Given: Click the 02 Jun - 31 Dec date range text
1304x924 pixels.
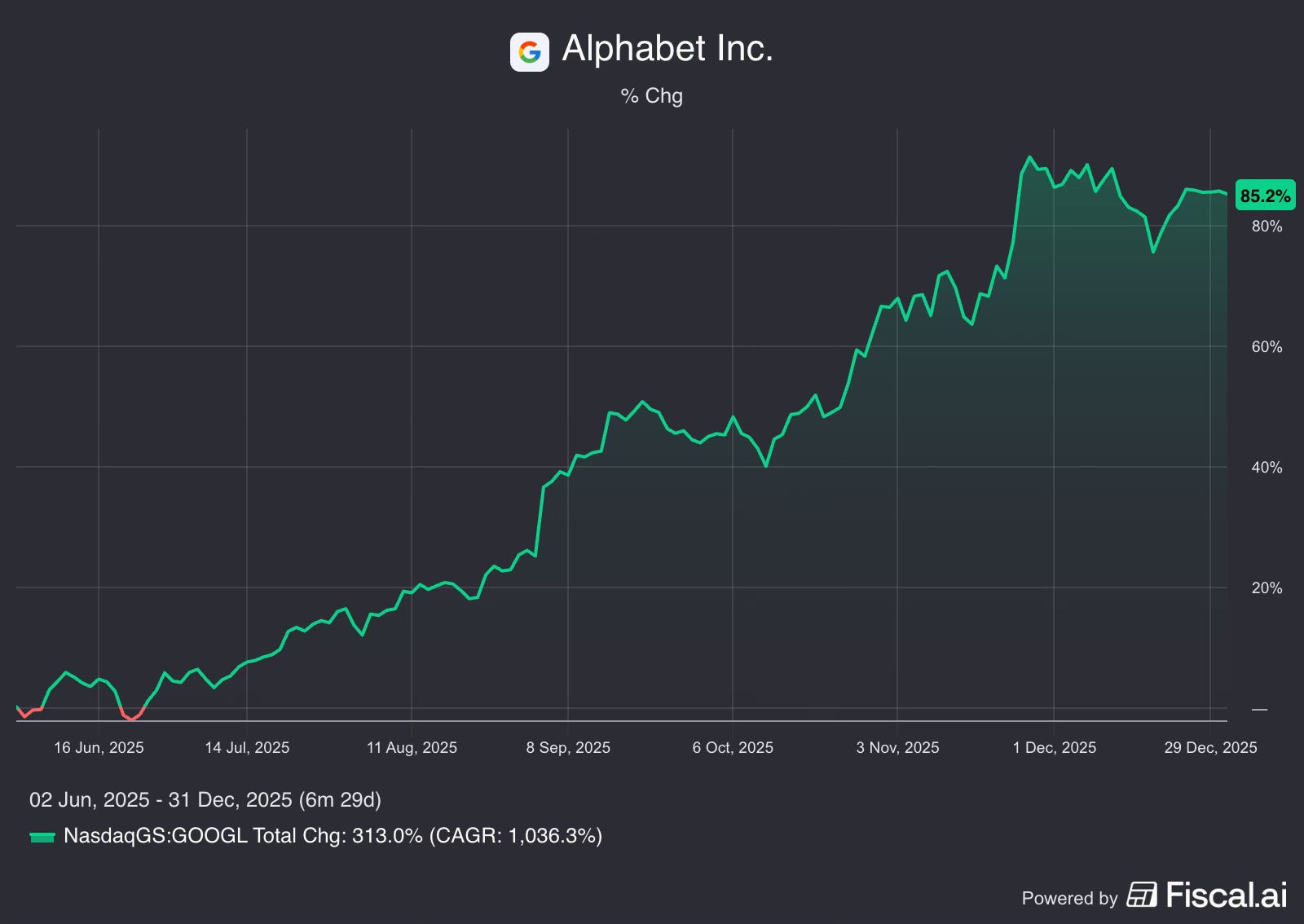Looking at the screenshot, I should [205, 800].
